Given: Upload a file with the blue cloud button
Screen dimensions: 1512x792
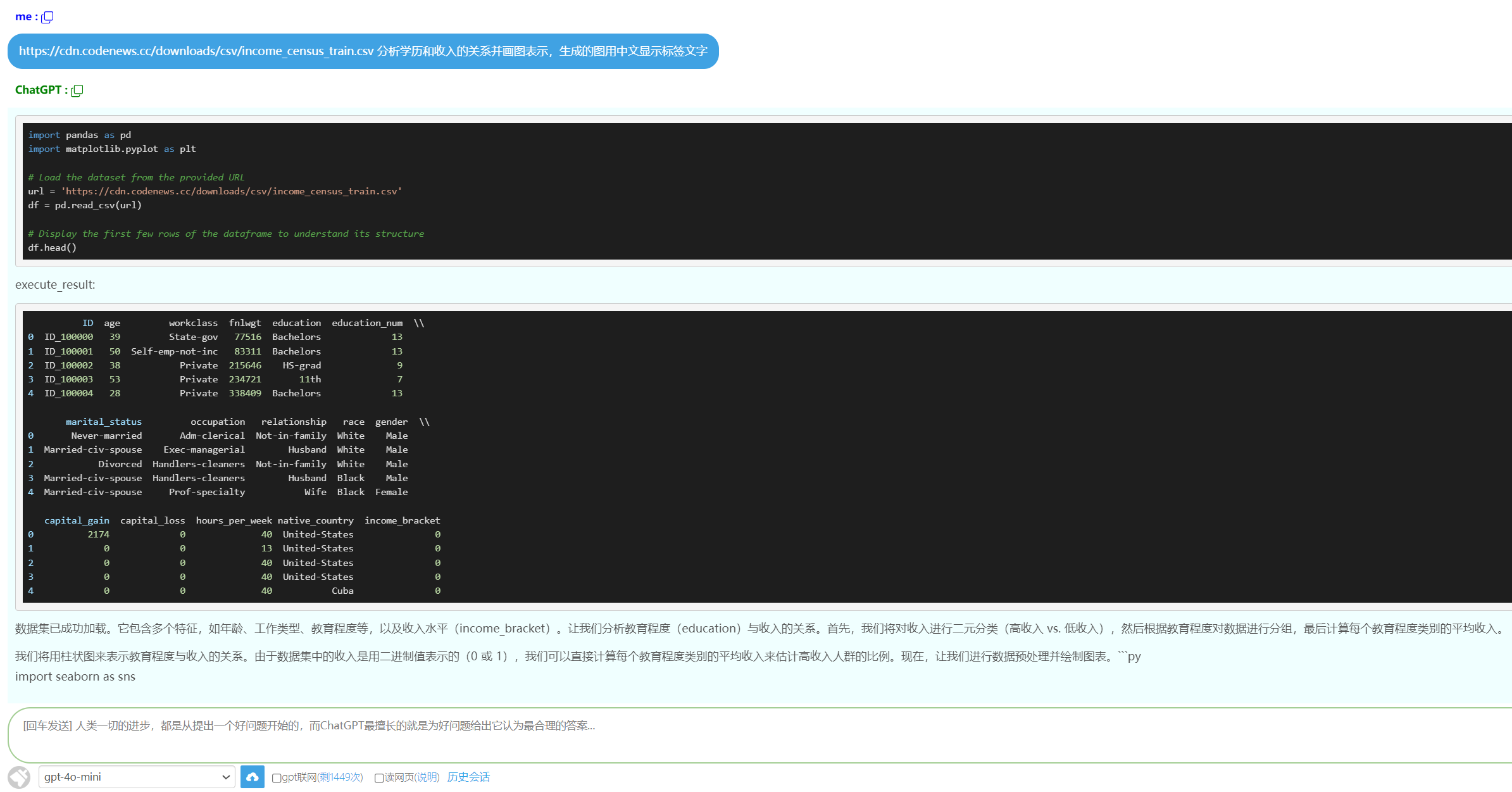Looking at the screenshot, I should [x=253, y=777].
